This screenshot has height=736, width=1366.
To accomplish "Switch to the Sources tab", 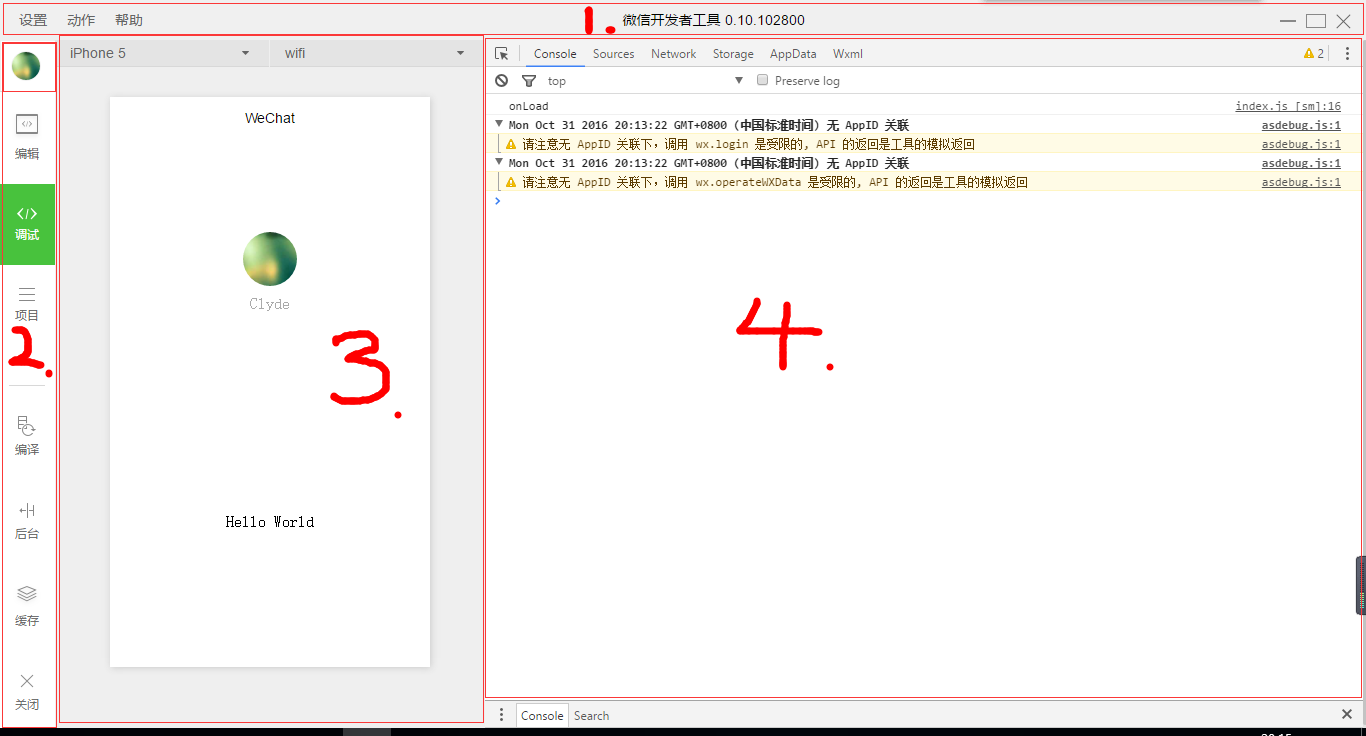I will click(x=613, y=54).
